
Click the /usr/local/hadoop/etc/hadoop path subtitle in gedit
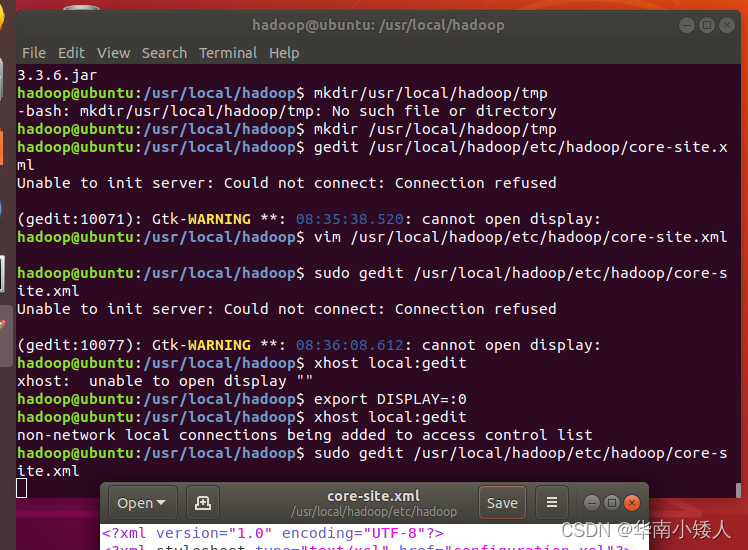374,512
